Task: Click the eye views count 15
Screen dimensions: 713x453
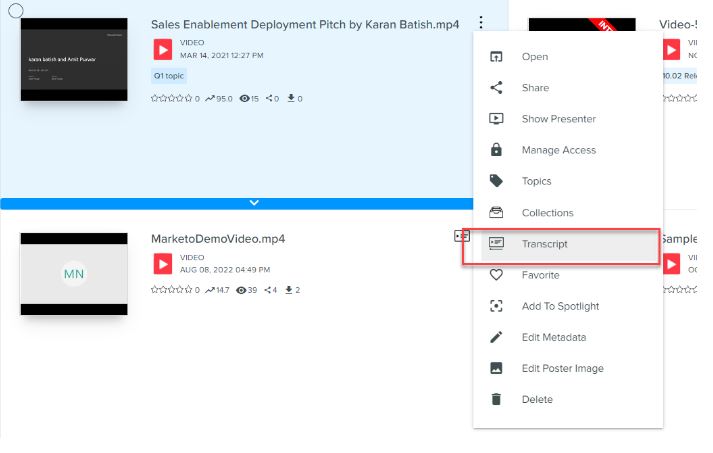Action: tap(249, 98)
